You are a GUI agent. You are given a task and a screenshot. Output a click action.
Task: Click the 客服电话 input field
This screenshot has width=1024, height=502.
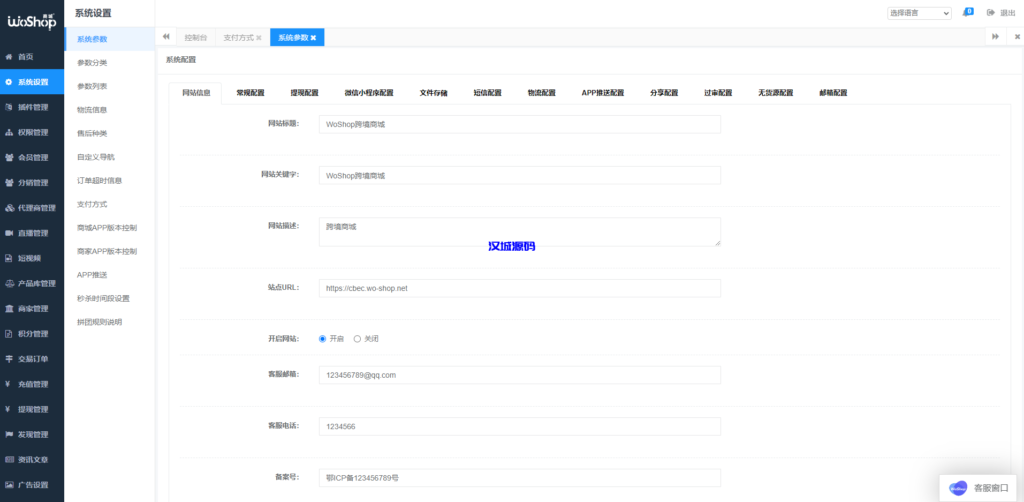[x=520, y=426]
